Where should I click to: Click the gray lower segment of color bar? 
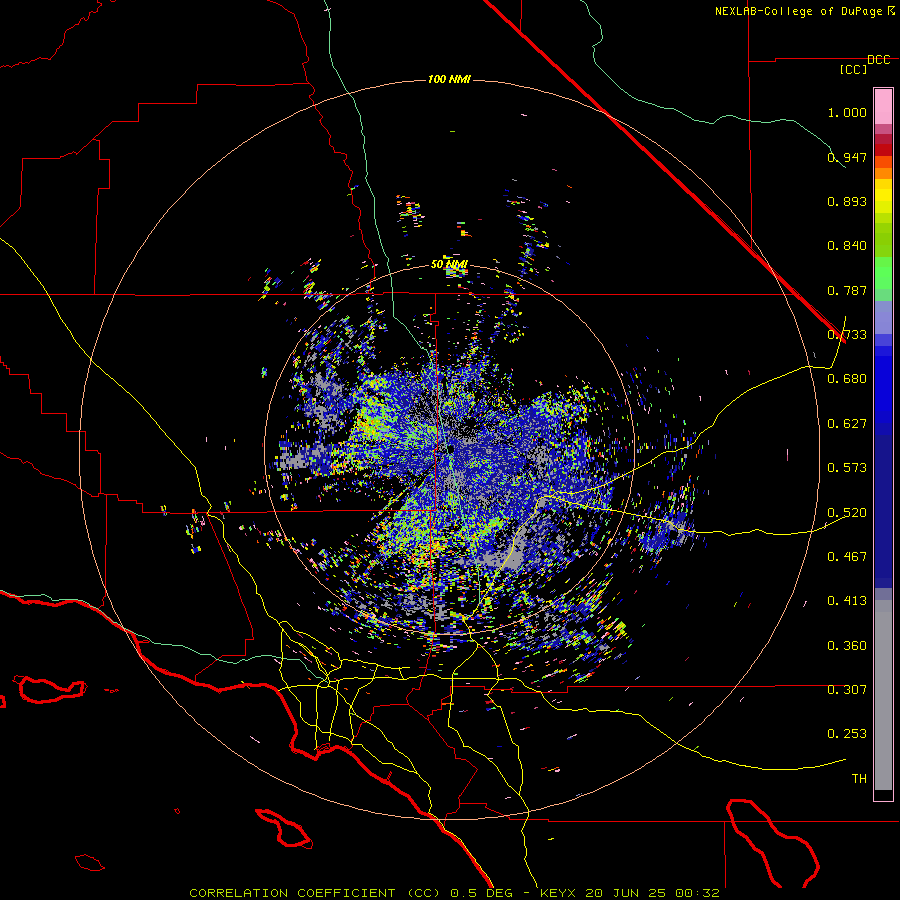pos(883,695)
